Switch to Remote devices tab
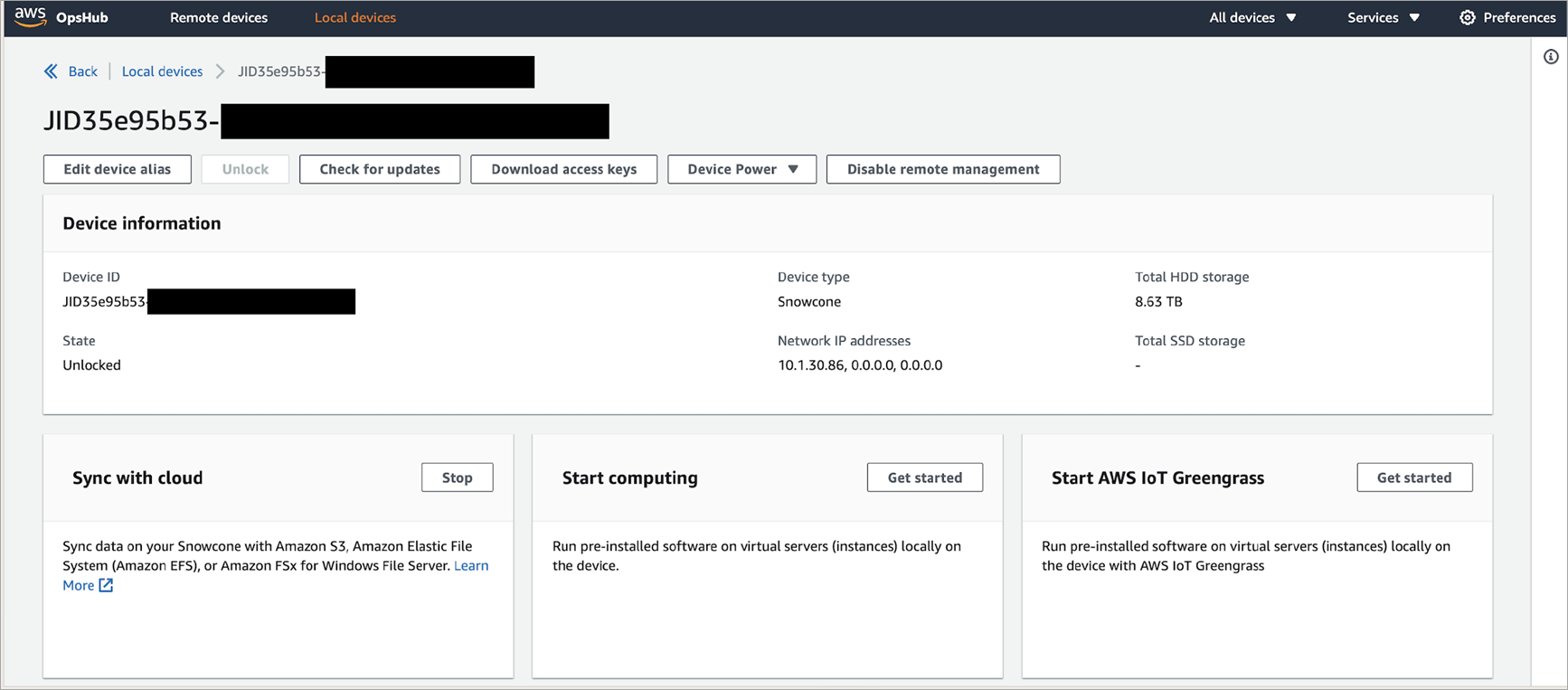The width and height of the screenshot is (1568, 690). pos(219,17)
